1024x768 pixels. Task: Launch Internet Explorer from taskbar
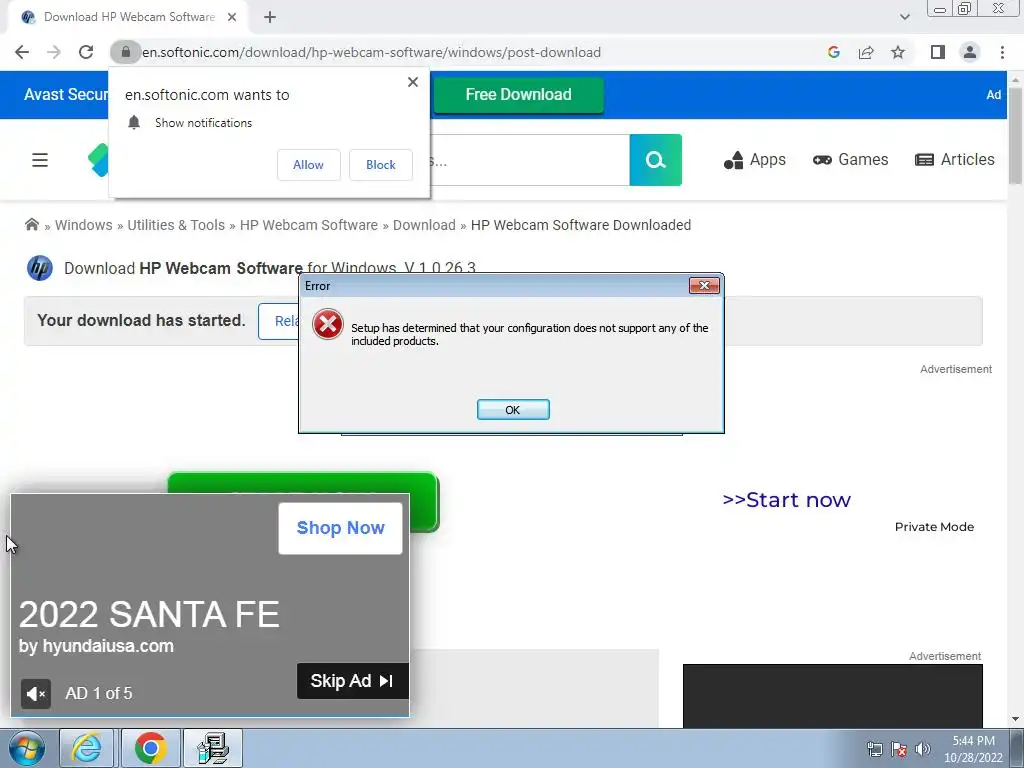[x=87, y=748]
